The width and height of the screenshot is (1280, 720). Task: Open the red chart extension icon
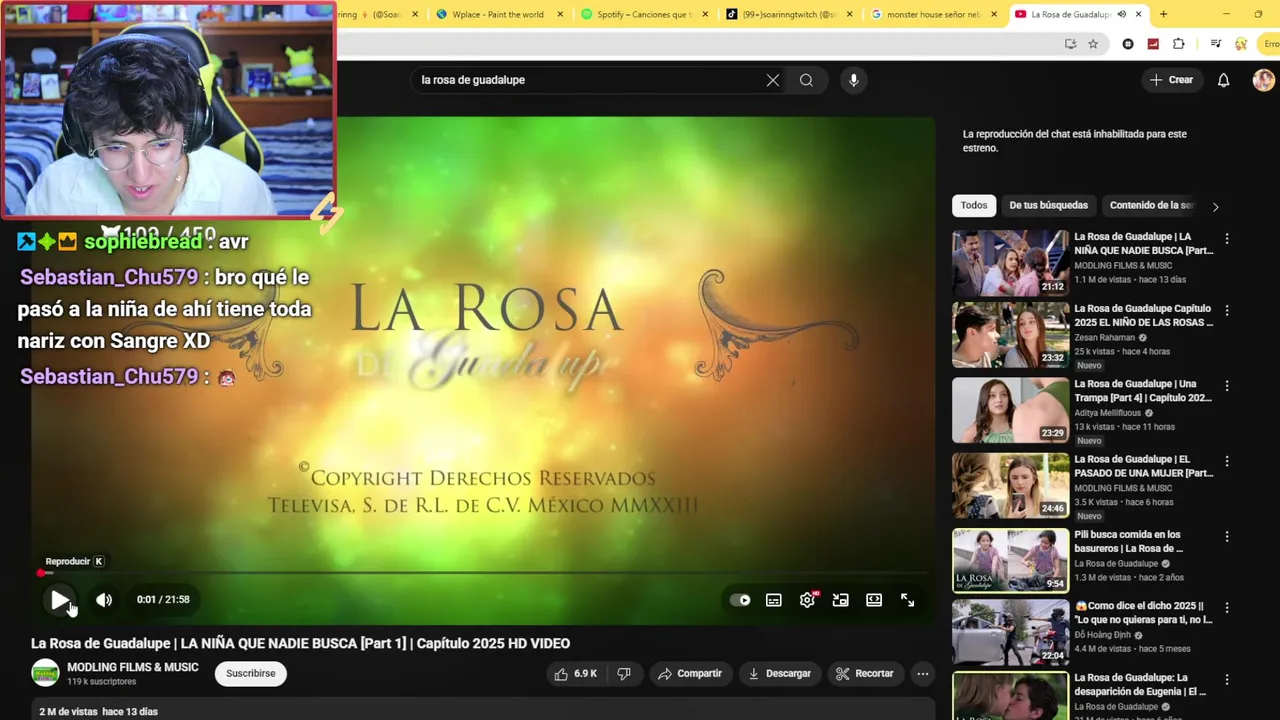[x=1153, y=44]
